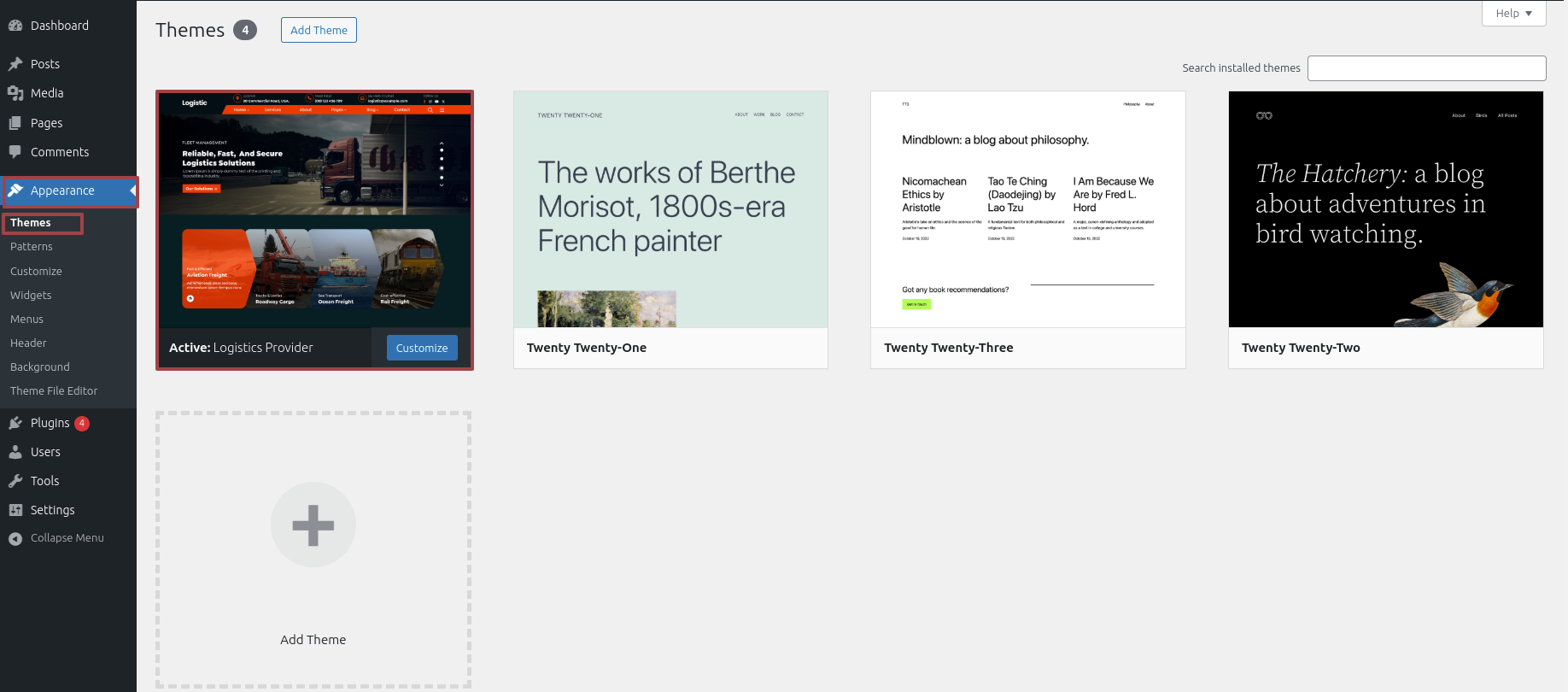Open the Pages menu
Image resolution: width=1568 pixels, height=692 pixels.
coord(68,123)
